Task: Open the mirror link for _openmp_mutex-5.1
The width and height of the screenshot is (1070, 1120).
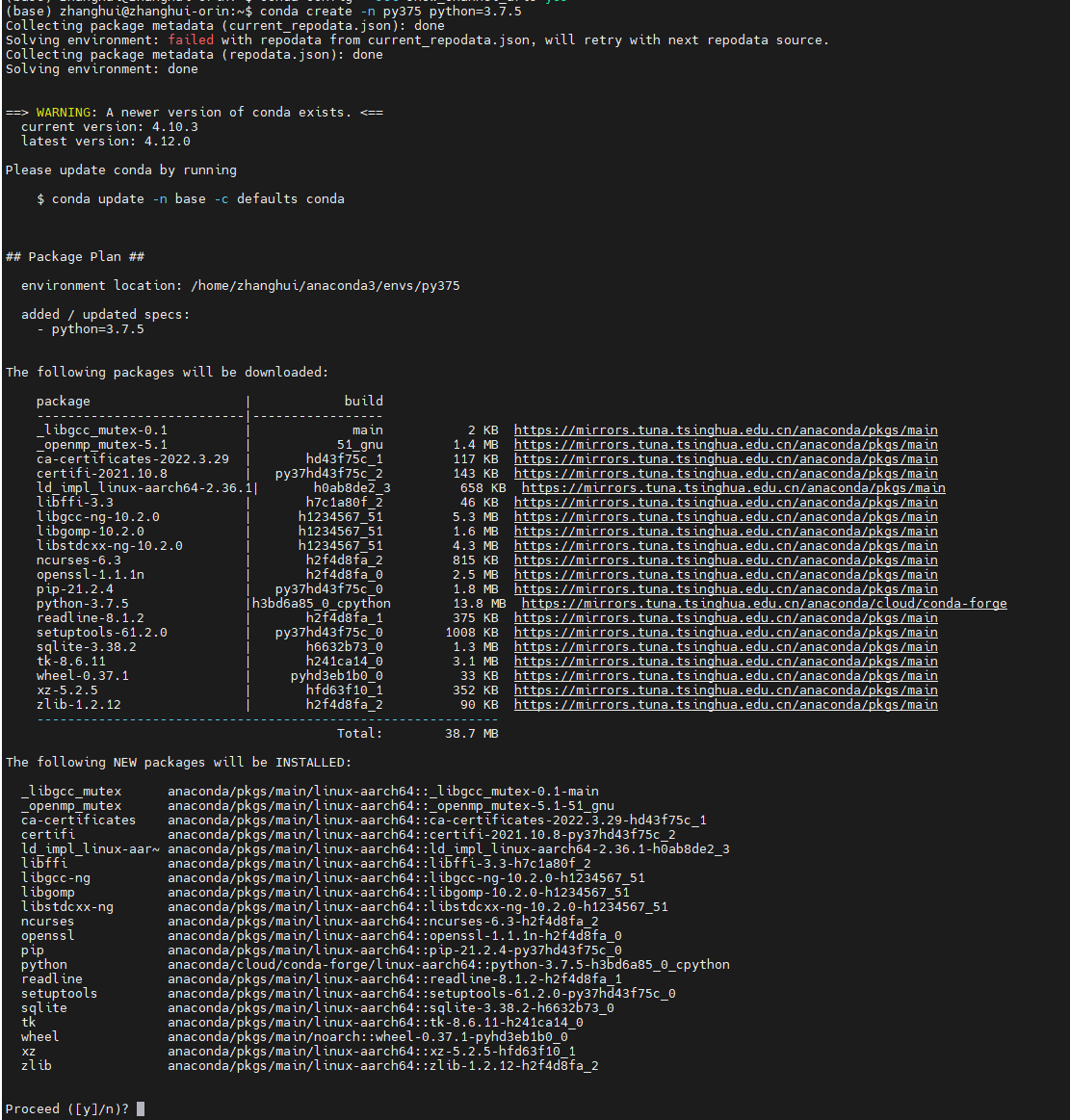Action: point(725,445)
